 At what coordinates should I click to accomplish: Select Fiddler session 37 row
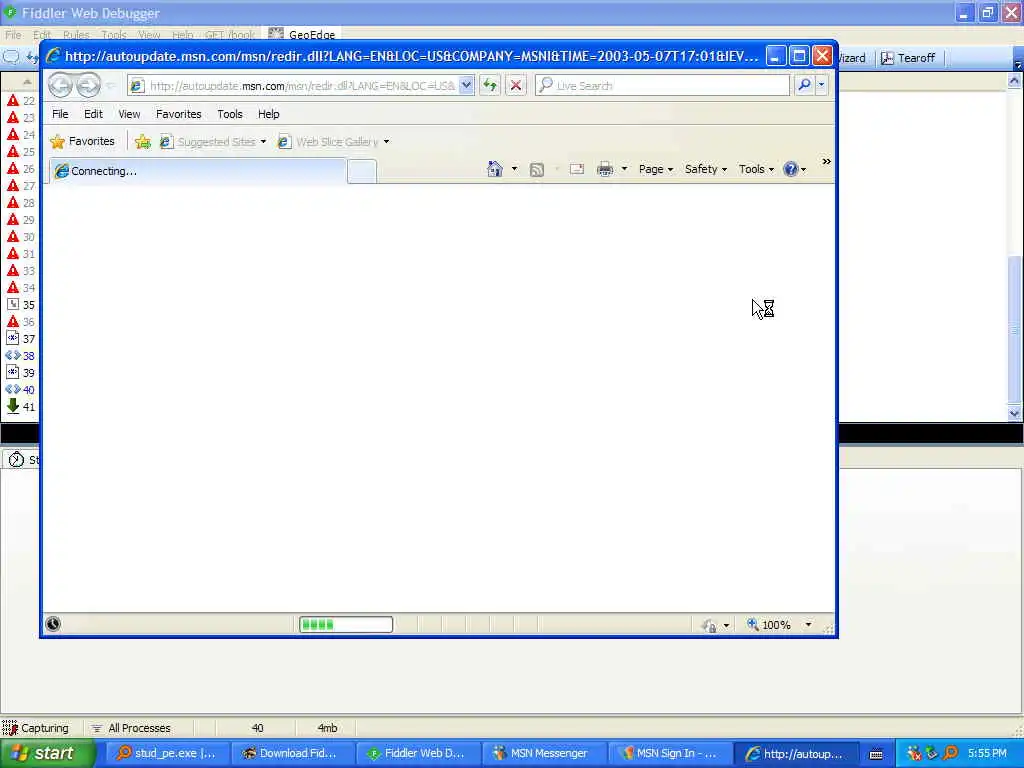click(x=21, y=338)
